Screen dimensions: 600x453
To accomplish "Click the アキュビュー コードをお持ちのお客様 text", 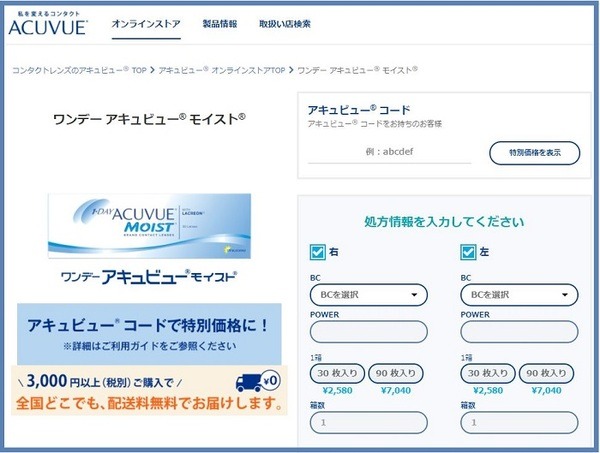I will click(375, 124).
